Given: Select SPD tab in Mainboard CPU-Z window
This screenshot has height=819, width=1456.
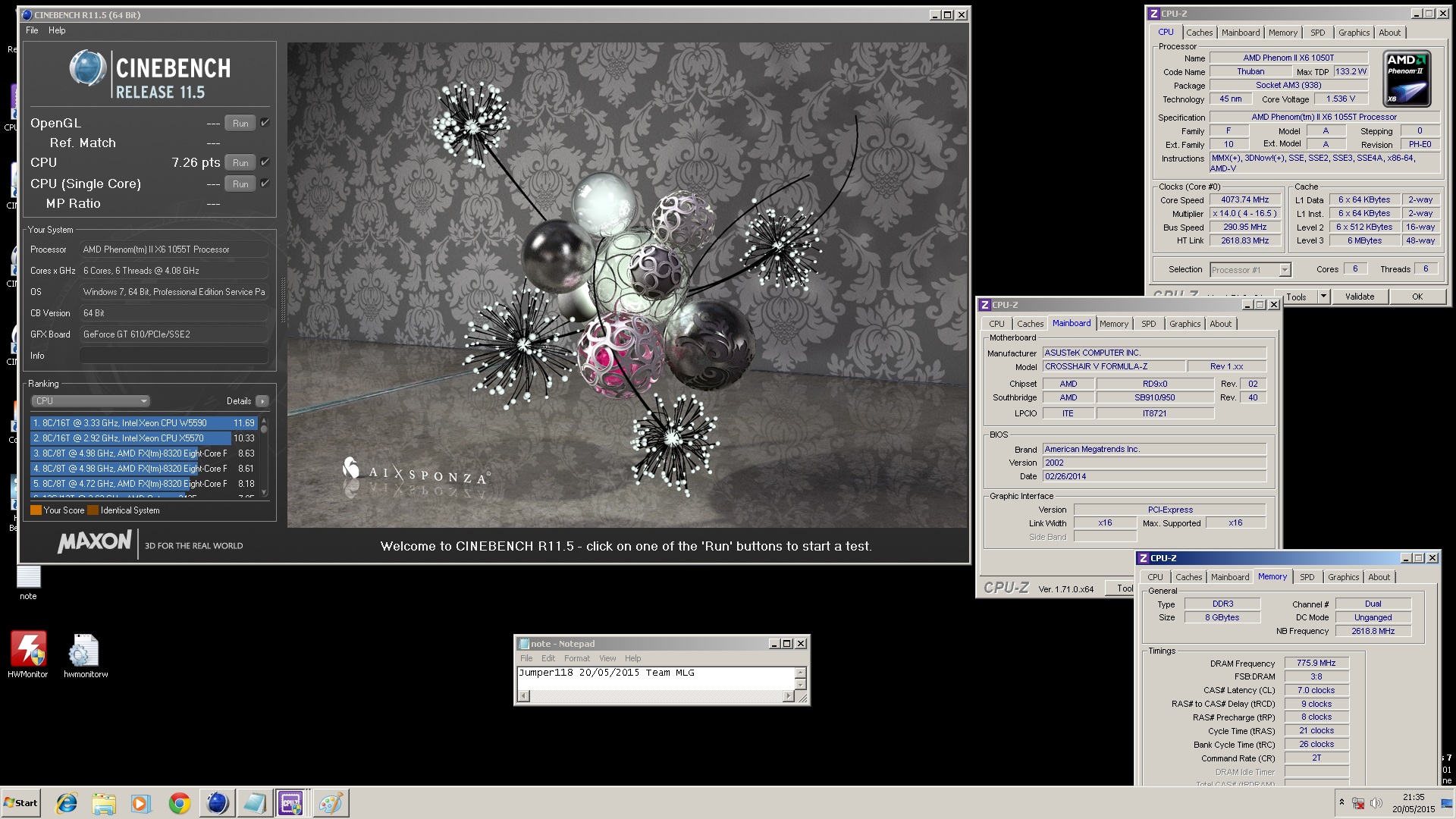Looking at the screenshot, I should pos(1149,324).
